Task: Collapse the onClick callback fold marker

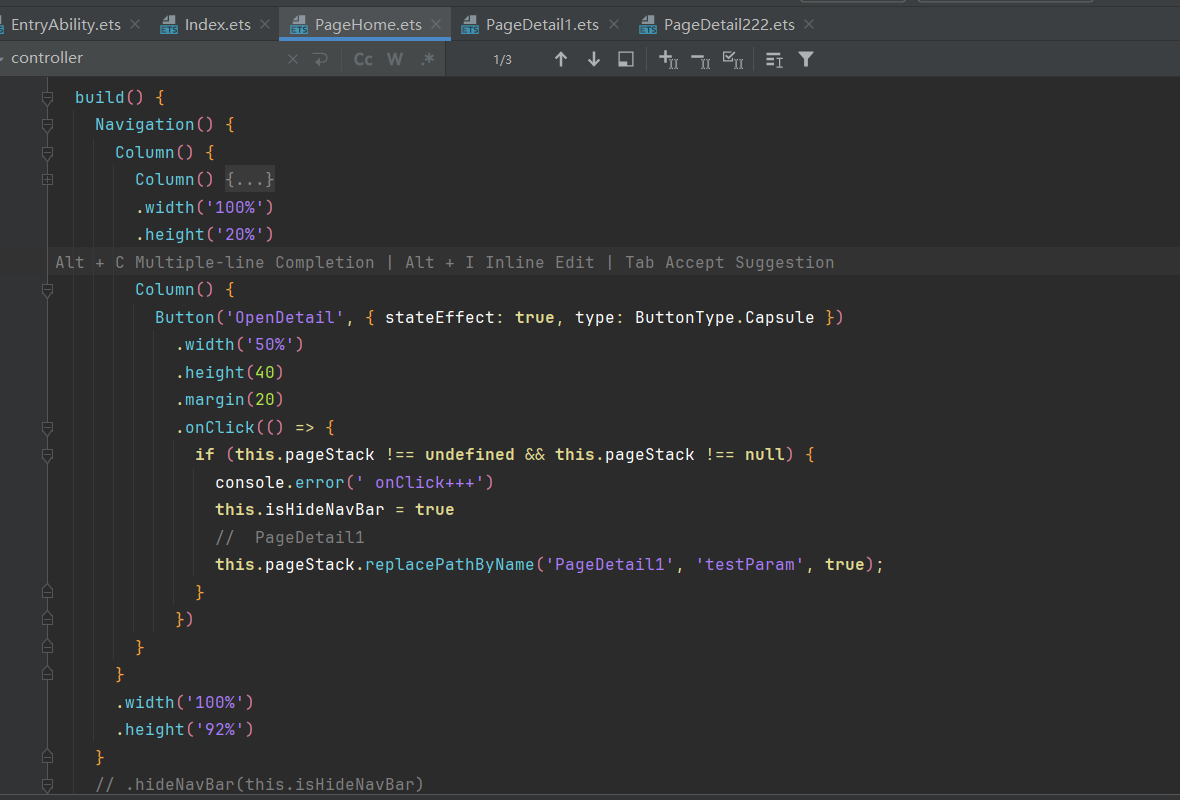Action: [47, 428]
